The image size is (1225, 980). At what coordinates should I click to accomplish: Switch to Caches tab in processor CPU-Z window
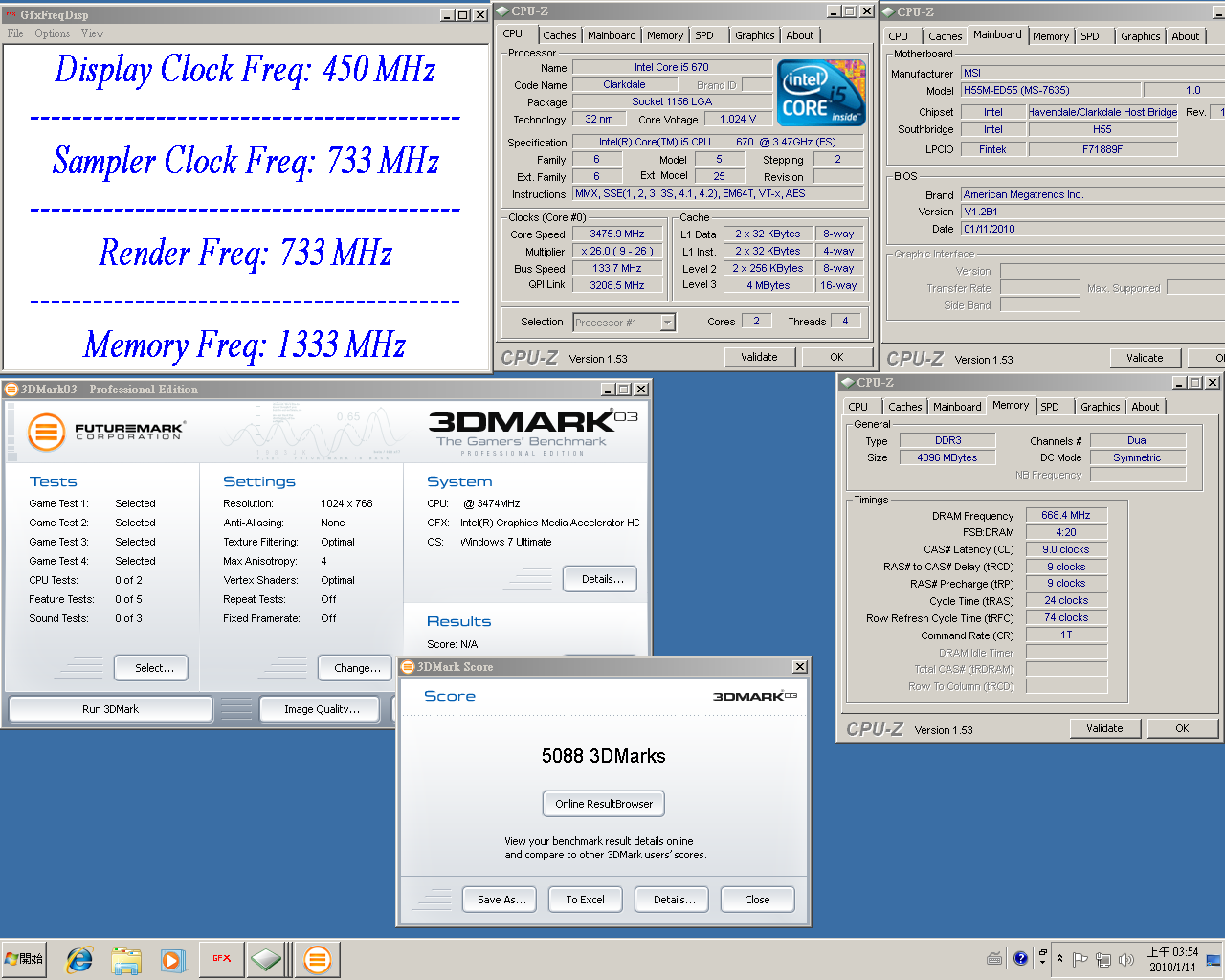(x=560, y=35)
